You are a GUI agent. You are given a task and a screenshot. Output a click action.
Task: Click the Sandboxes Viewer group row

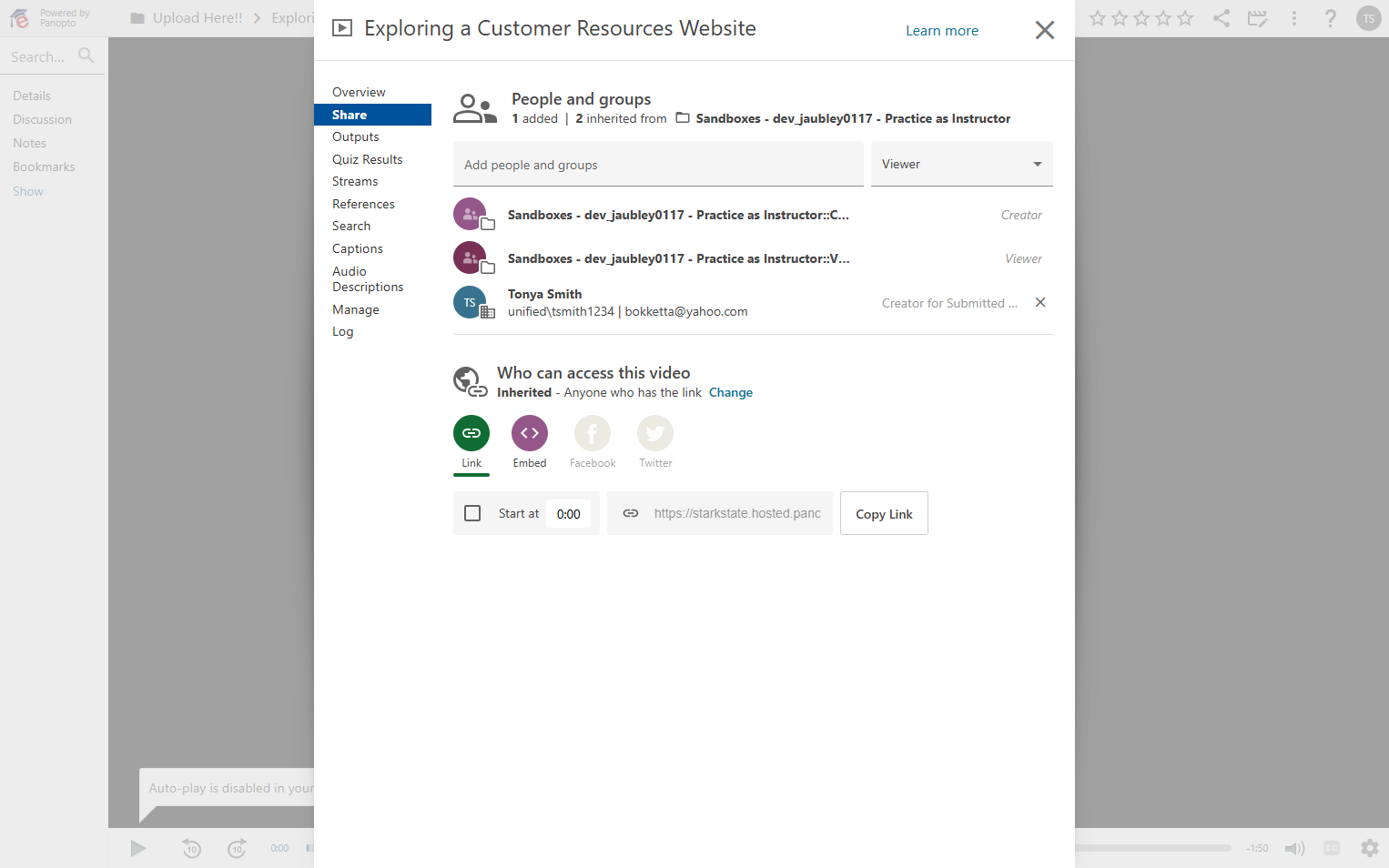tap(753, 258)
